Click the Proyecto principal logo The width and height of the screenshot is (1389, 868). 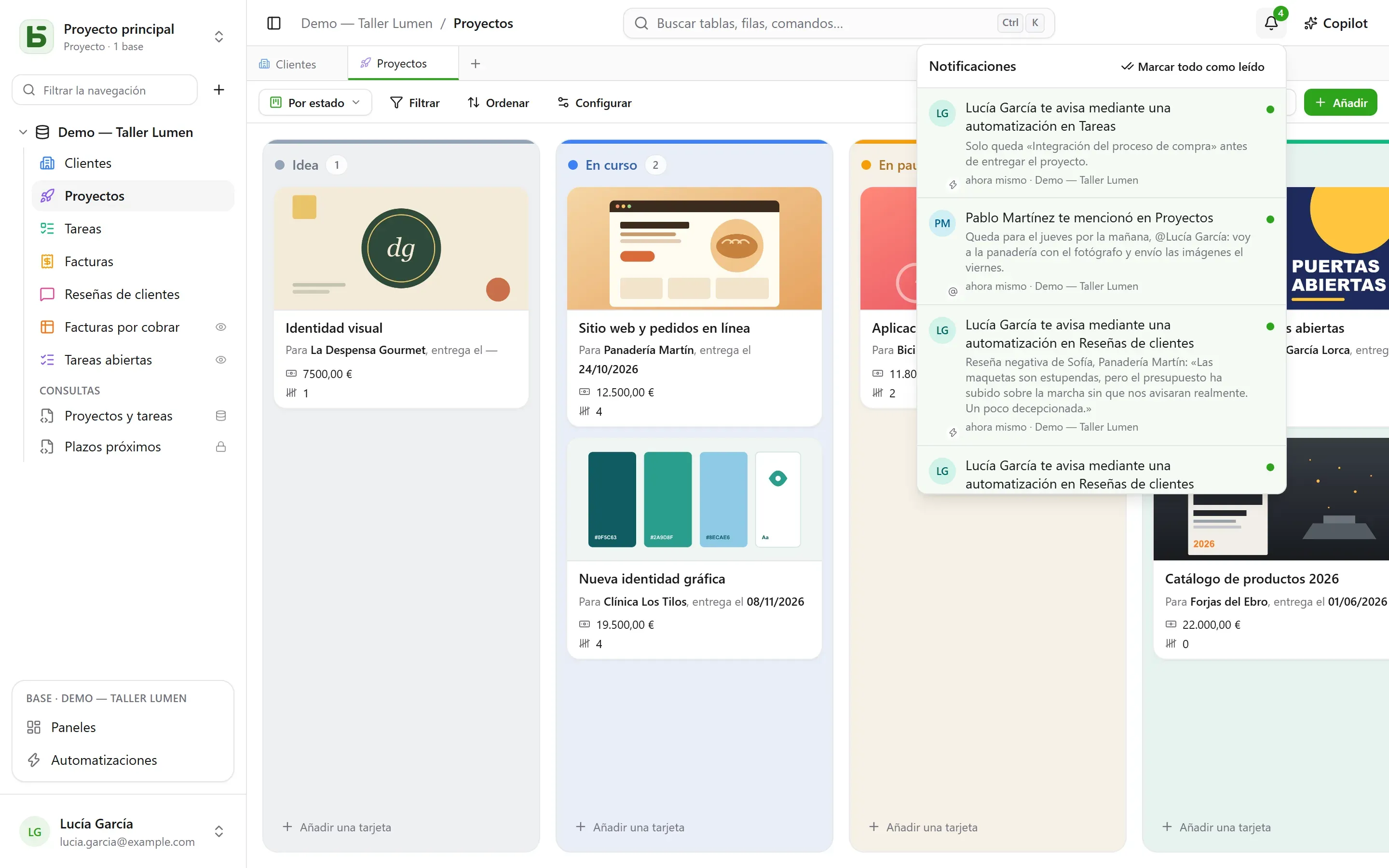point(37,36)
